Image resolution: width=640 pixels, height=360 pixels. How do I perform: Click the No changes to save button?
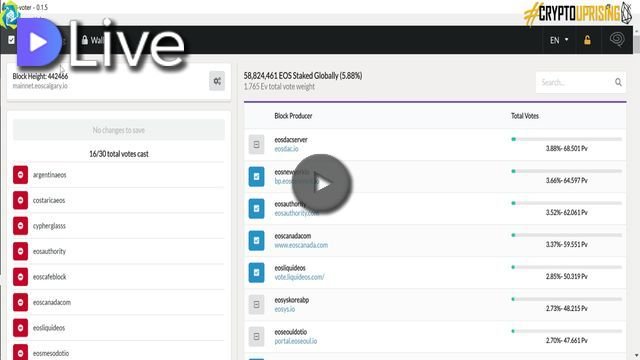point(119,130)
